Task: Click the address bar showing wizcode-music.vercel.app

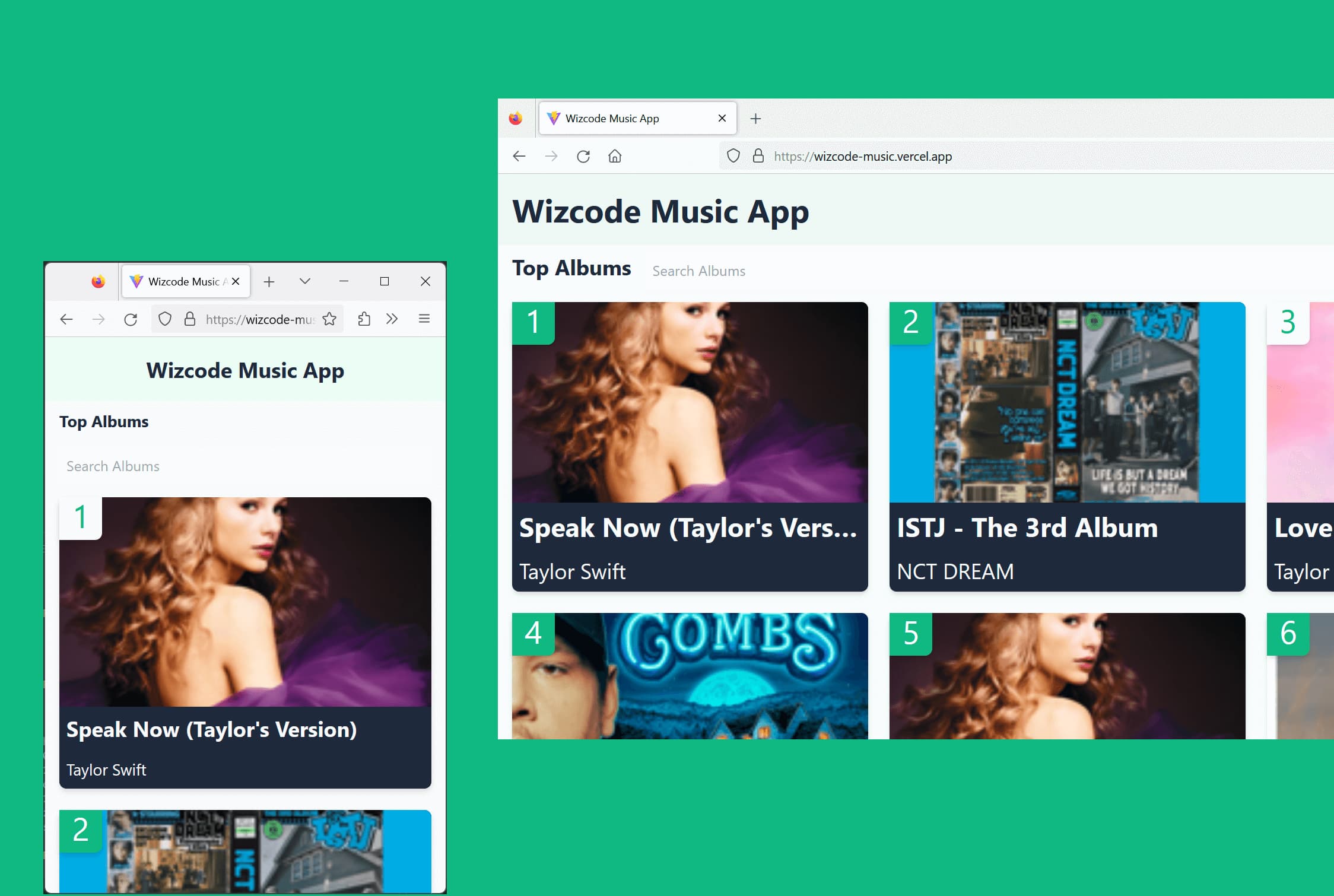Action: click(862, 156)
